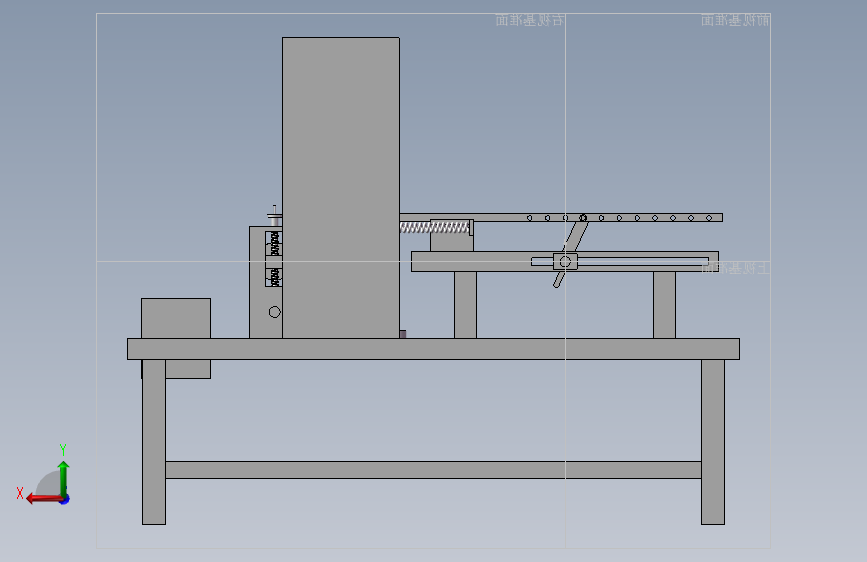Image resolution: width=867 pixels, height=562 pixels.
Task: Select the tall rectangular cabinet body
Action: click(x=341, y=188)
